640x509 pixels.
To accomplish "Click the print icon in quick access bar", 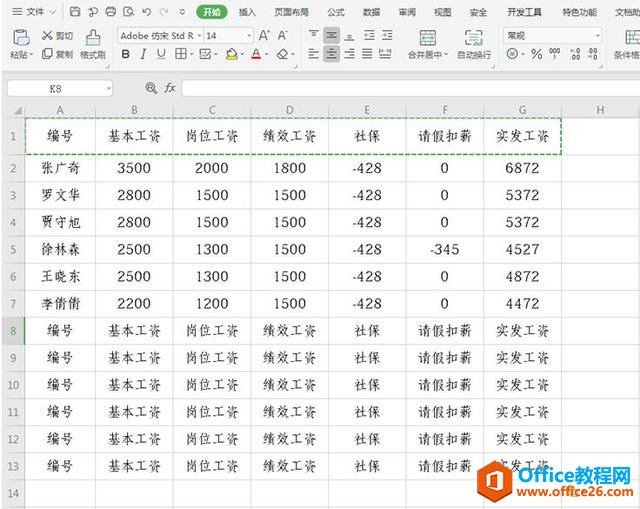I will click(x=111, y=11).
